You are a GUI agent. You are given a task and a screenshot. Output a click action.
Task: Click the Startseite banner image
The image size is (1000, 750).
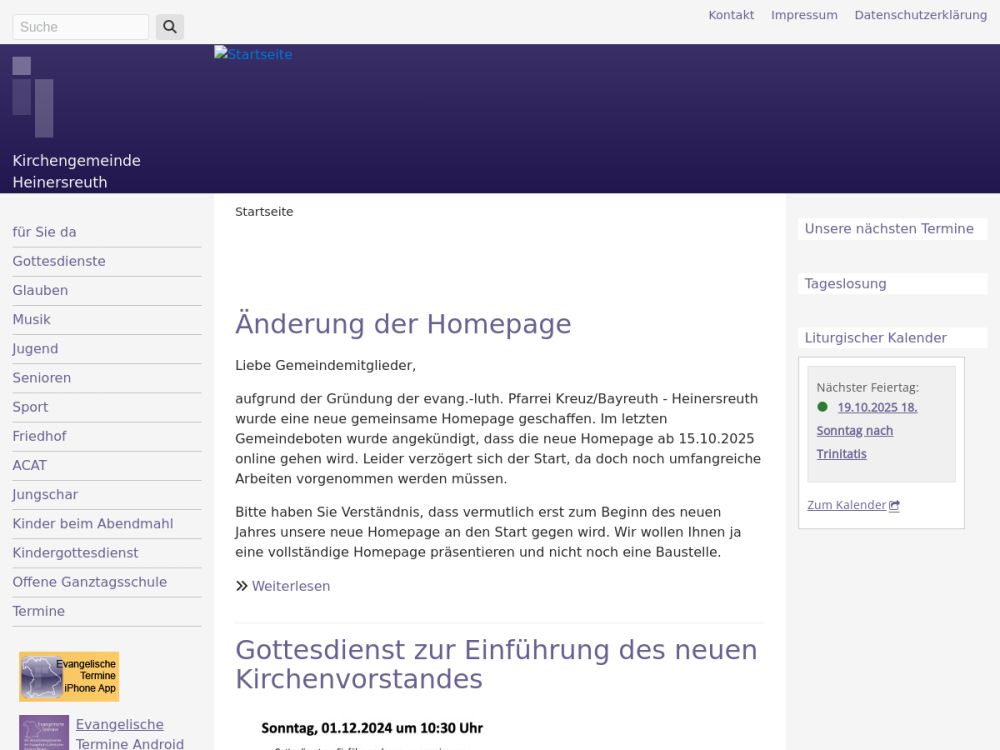(x=253, y=55)
